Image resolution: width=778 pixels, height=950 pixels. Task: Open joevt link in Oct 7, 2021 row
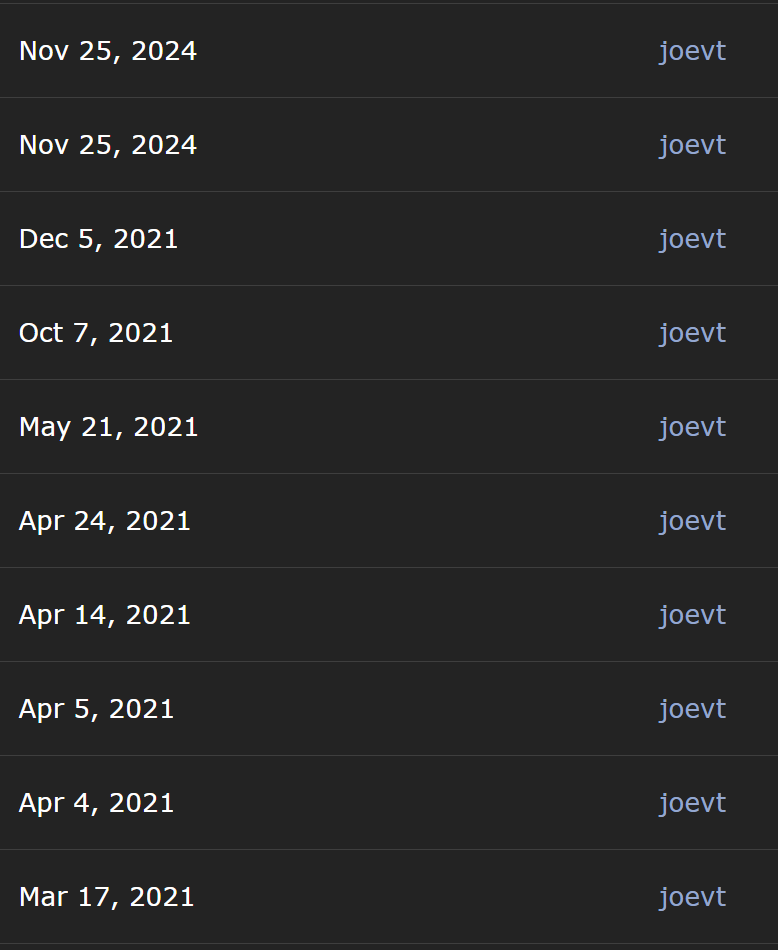click(x=693, y=333)
